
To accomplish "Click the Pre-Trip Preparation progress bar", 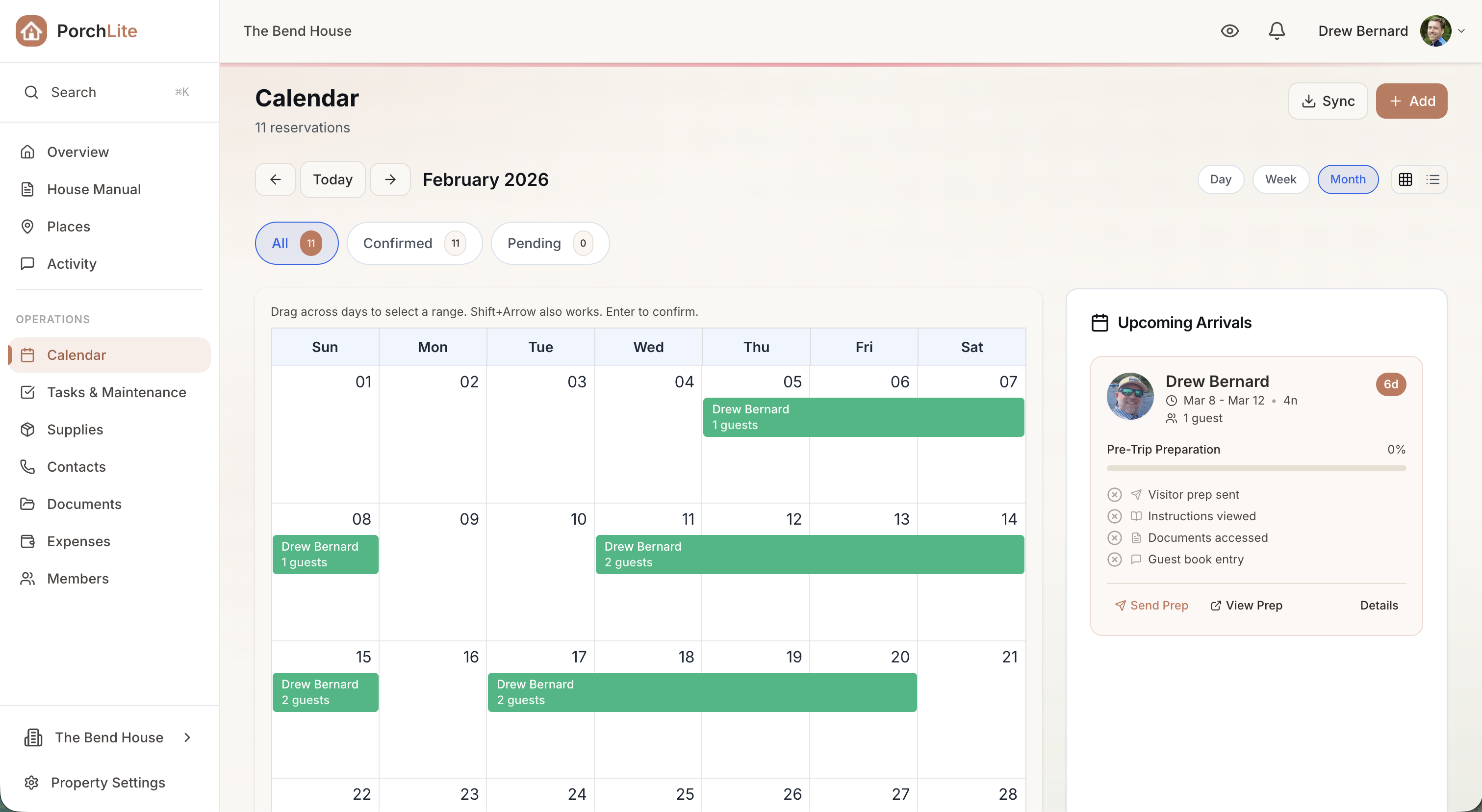I will click(x=1255, y=467).
